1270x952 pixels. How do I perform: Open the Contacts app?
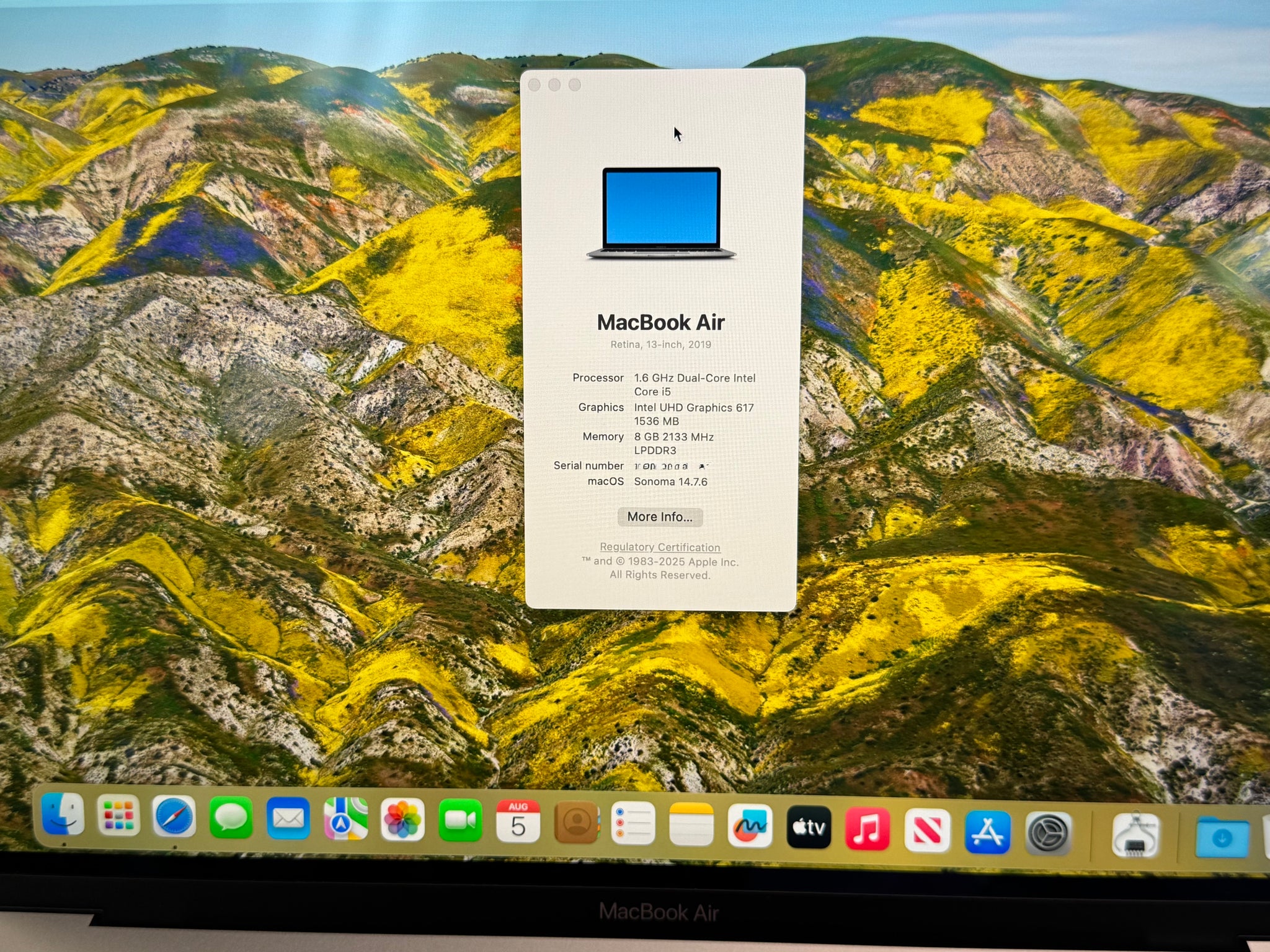[x=576, y=822]
